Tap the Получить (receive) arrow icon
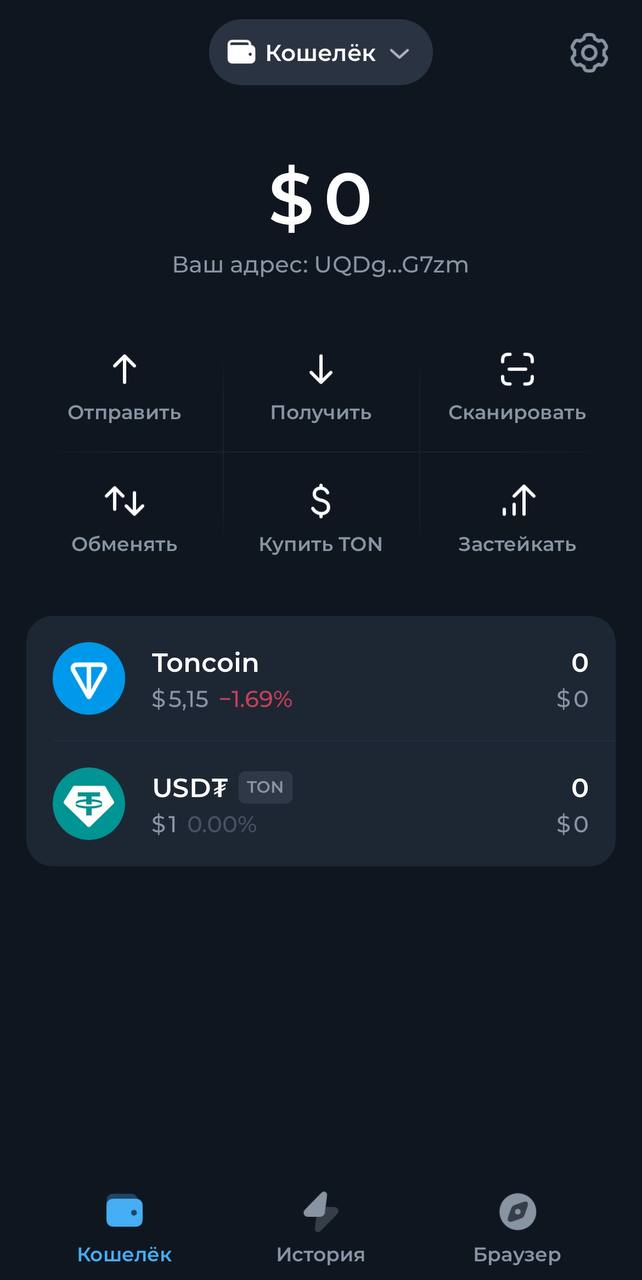The width and height of the screenshot is (642, 1280). pyautogui.click(x=320, y=368)
